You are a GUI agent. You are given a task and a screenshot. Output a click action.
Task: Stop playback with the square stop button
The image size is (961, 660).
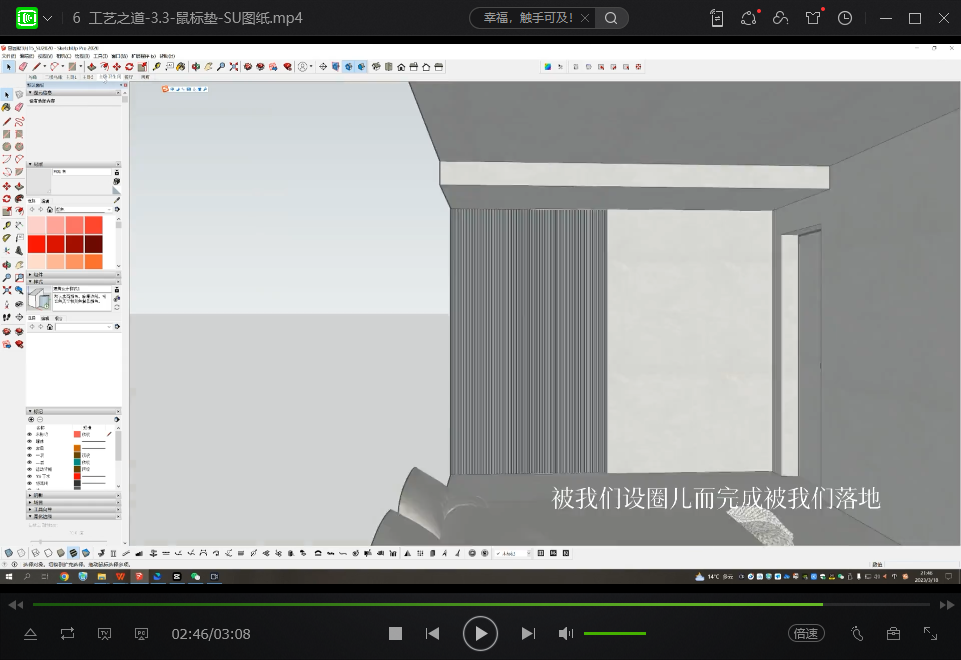coord(395,633)
